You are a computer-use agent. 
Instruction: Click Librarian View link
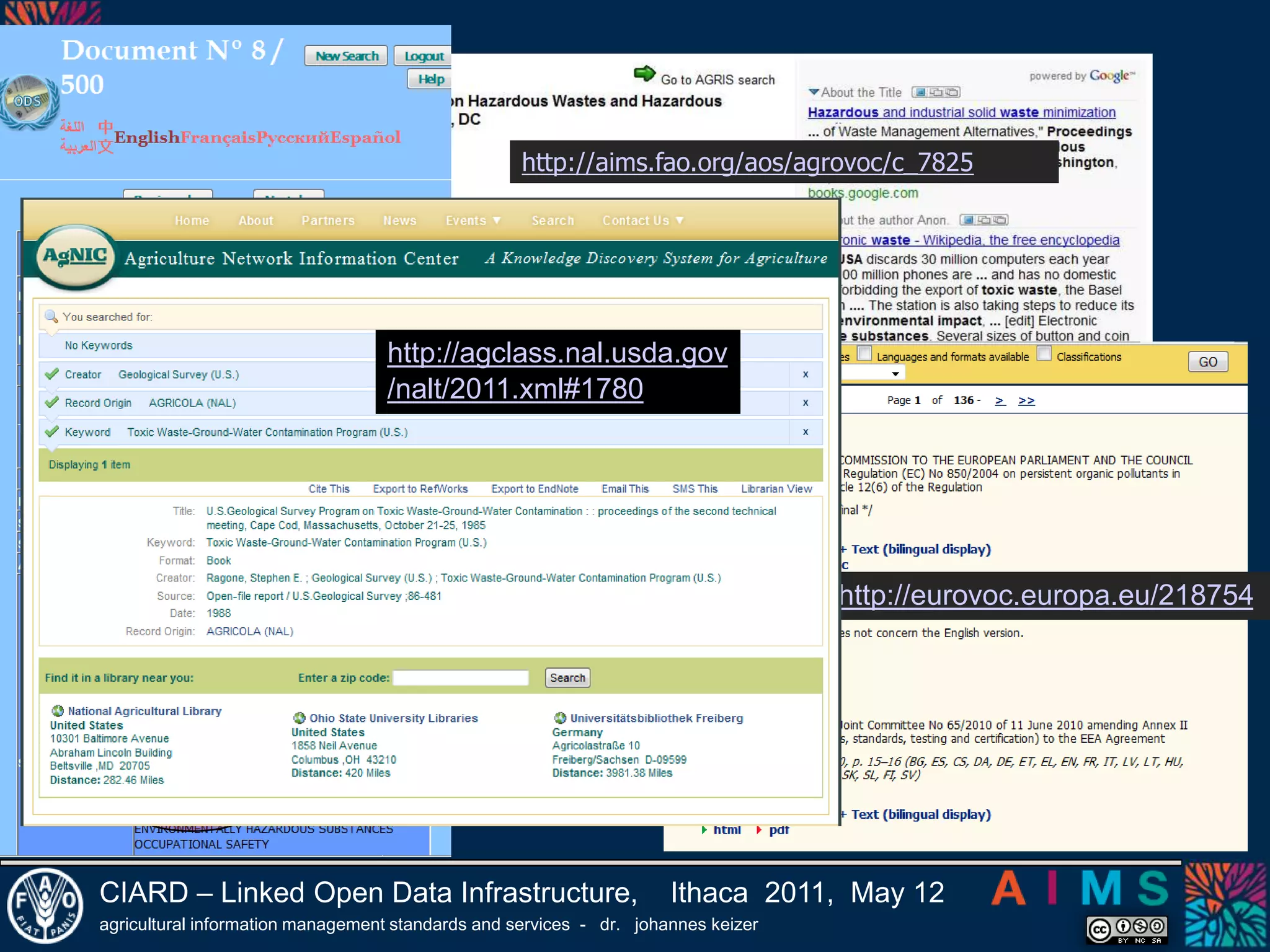(776, 489)
